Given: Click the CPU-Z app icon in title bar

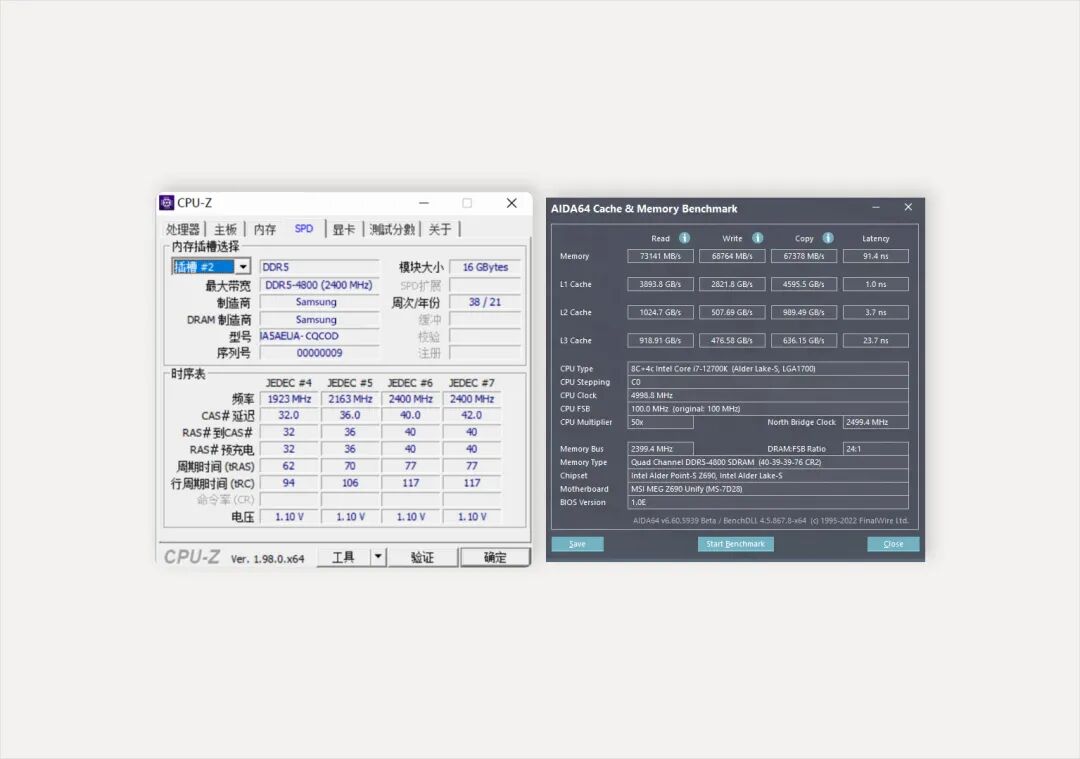Looking at the screenshot, I should coord(167,202).
